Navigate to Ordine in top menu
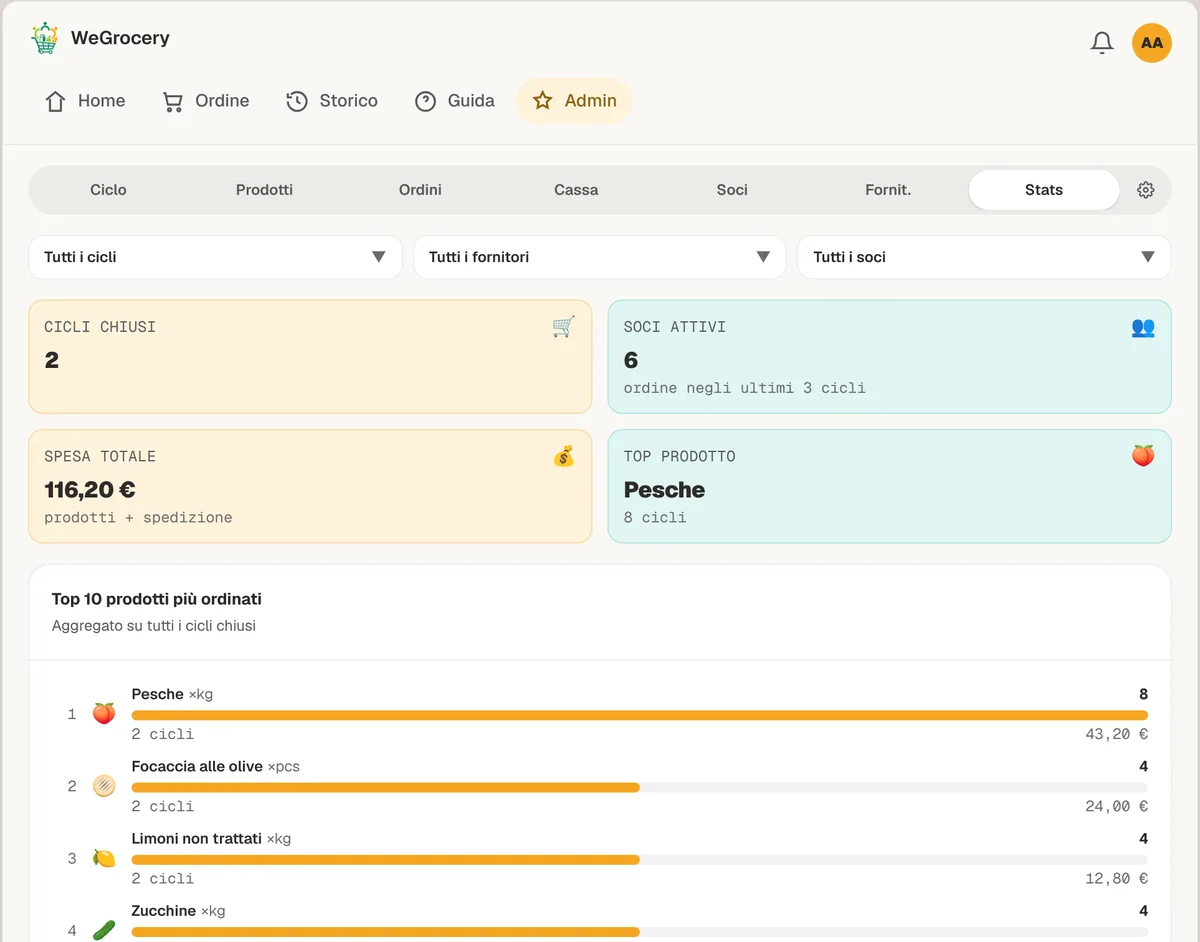1200x942 pixels. pos(206,101)
